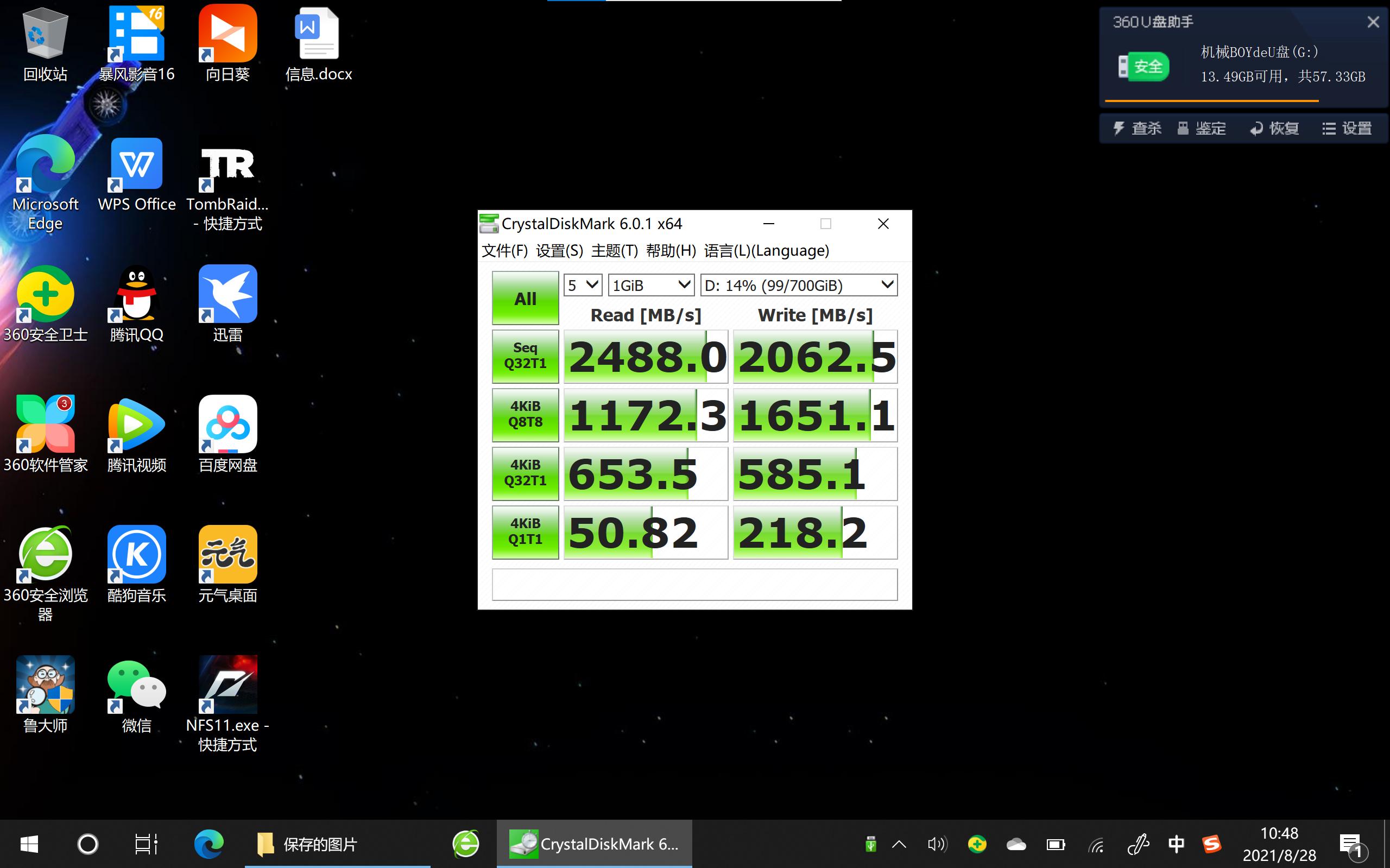Launch 迅雷 from the desktop

(x=228, y=294)
